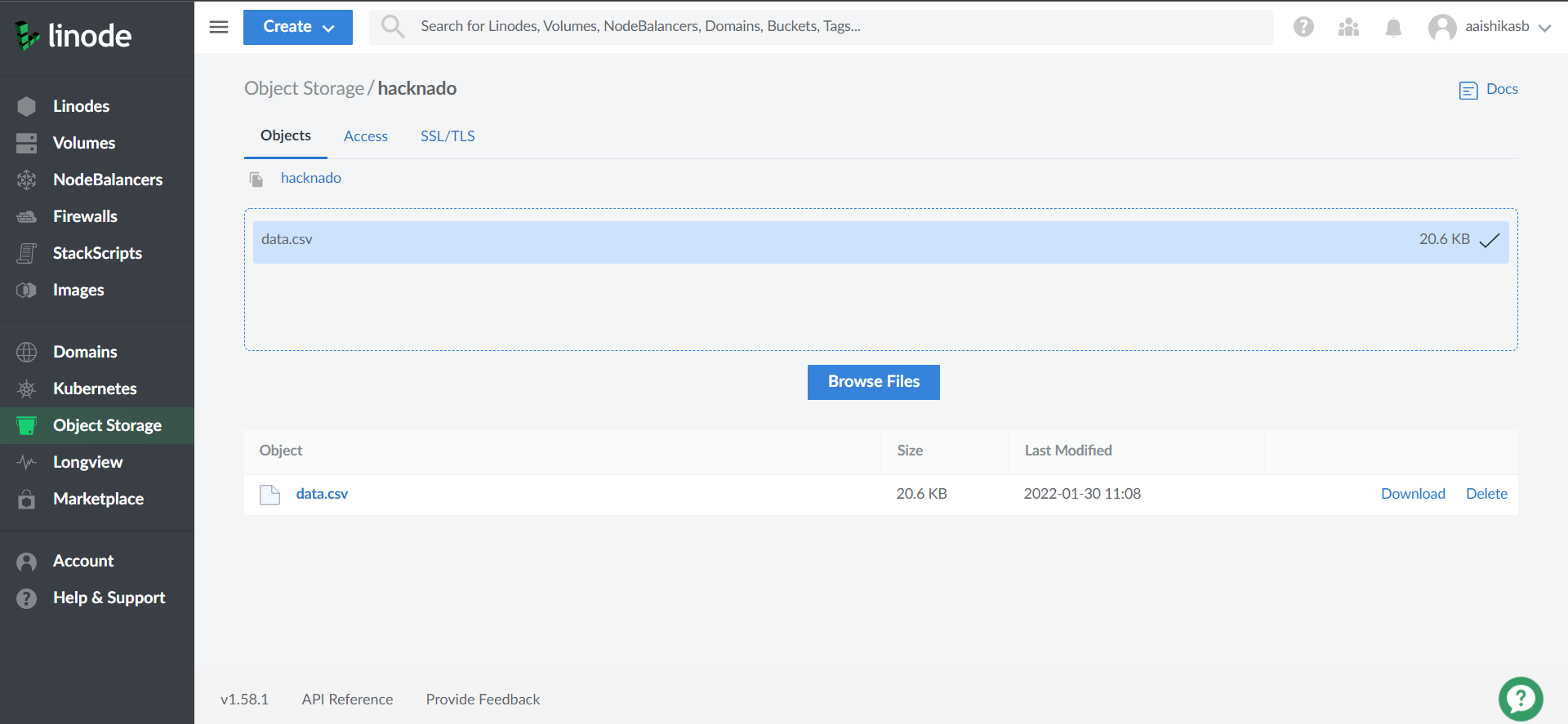
Task: Open Images section
Action: (78, 290)
